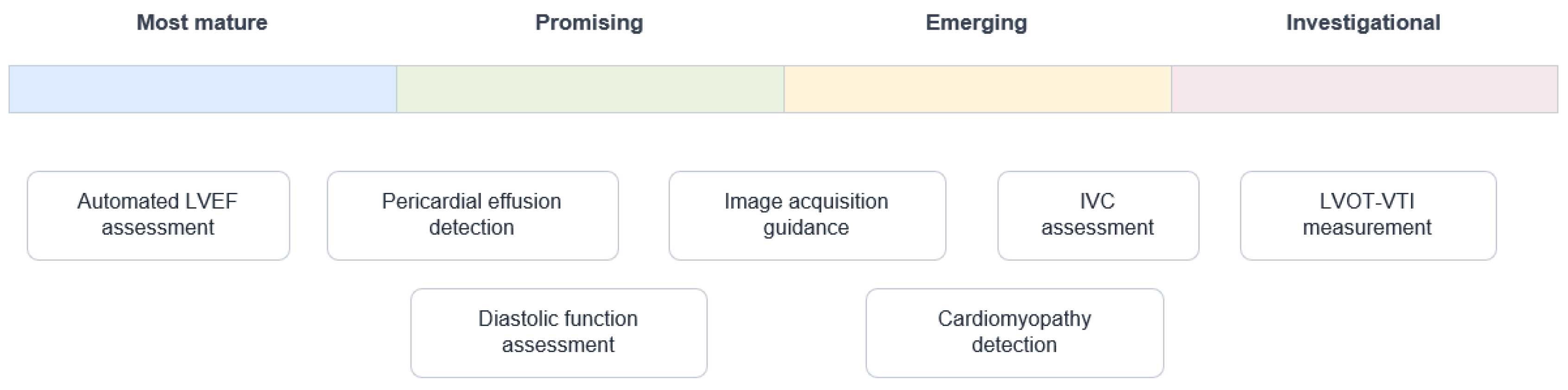Select the Cardiomyopathy detection box
Viewport: 1568px width, 390px height.
tap(1015, 332)
